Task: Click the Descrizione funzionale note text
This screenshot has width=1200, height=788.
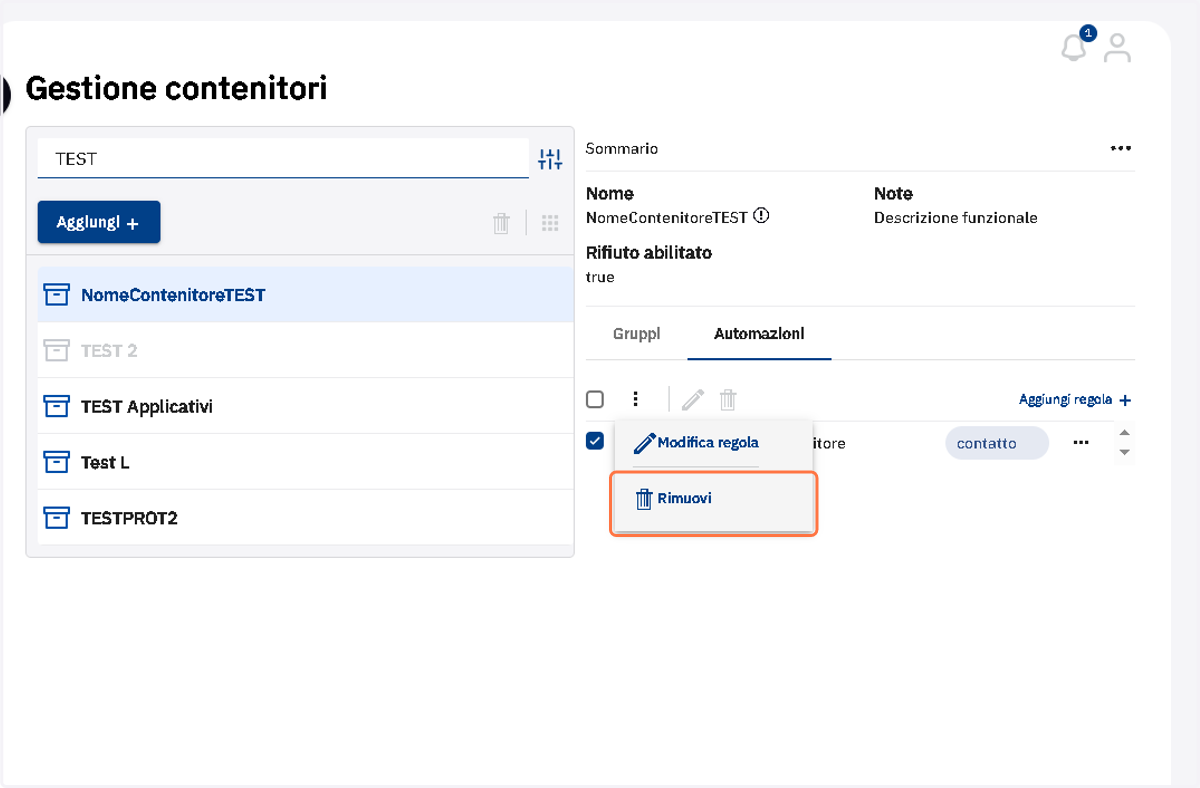Action: tap(955, 218)
